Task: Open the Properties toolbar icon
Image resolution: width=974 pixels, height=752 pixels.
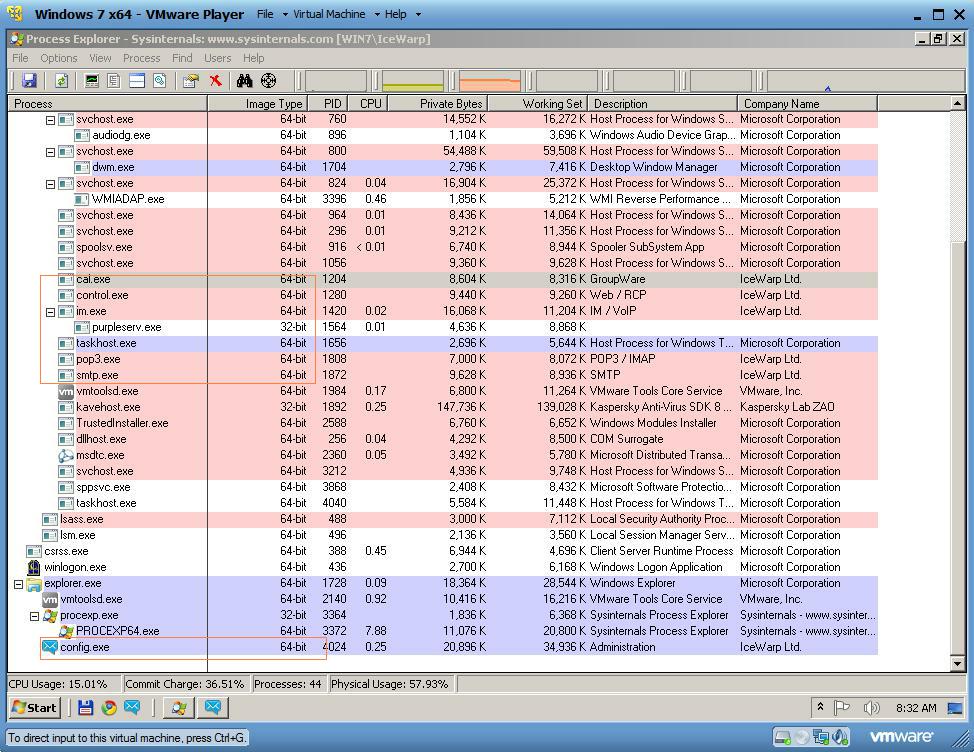Action: (191, 81)
